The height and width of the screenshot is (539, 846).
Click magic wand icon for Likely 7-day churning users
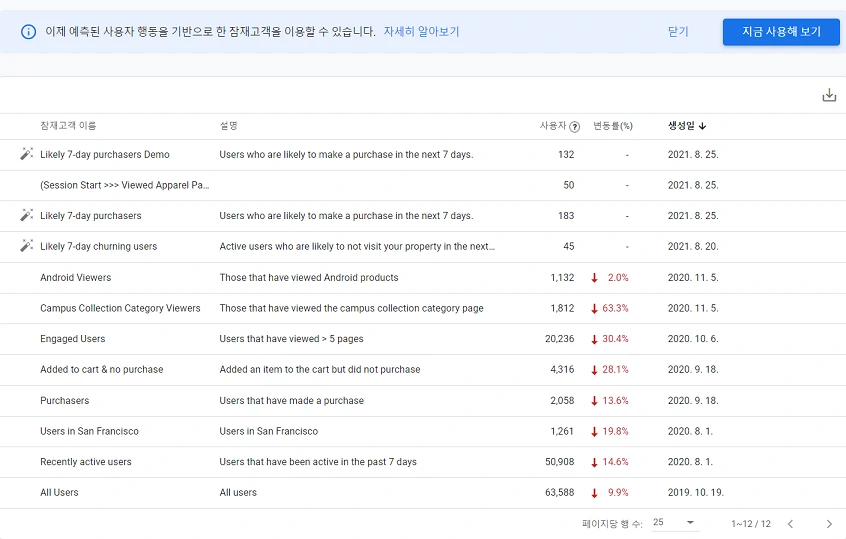pos(26,246)
